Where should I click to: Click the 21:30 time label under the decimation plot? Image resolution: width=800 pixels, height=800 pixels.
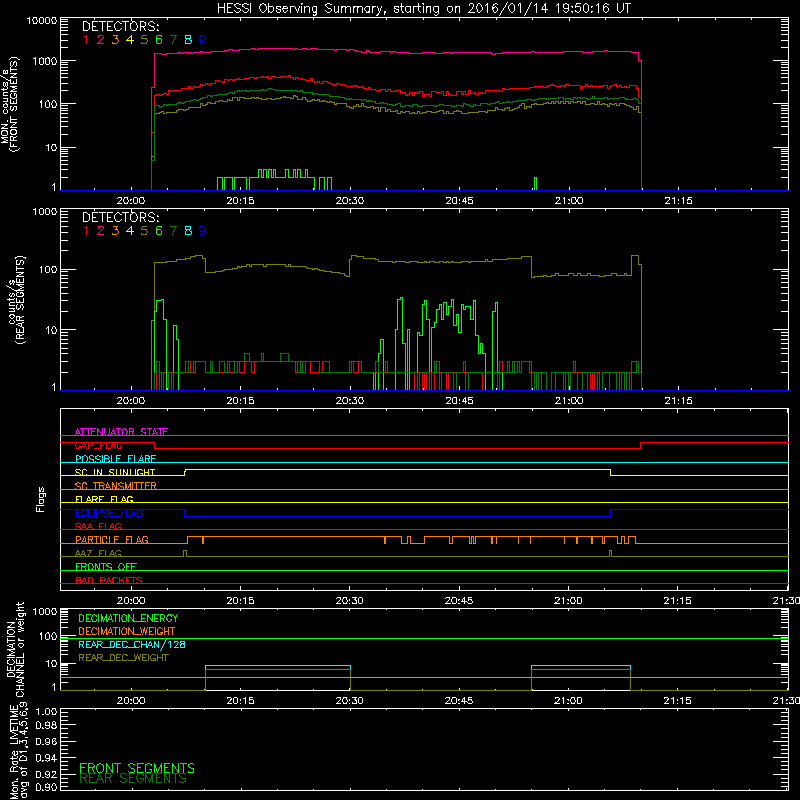click(x=786, y=701)
